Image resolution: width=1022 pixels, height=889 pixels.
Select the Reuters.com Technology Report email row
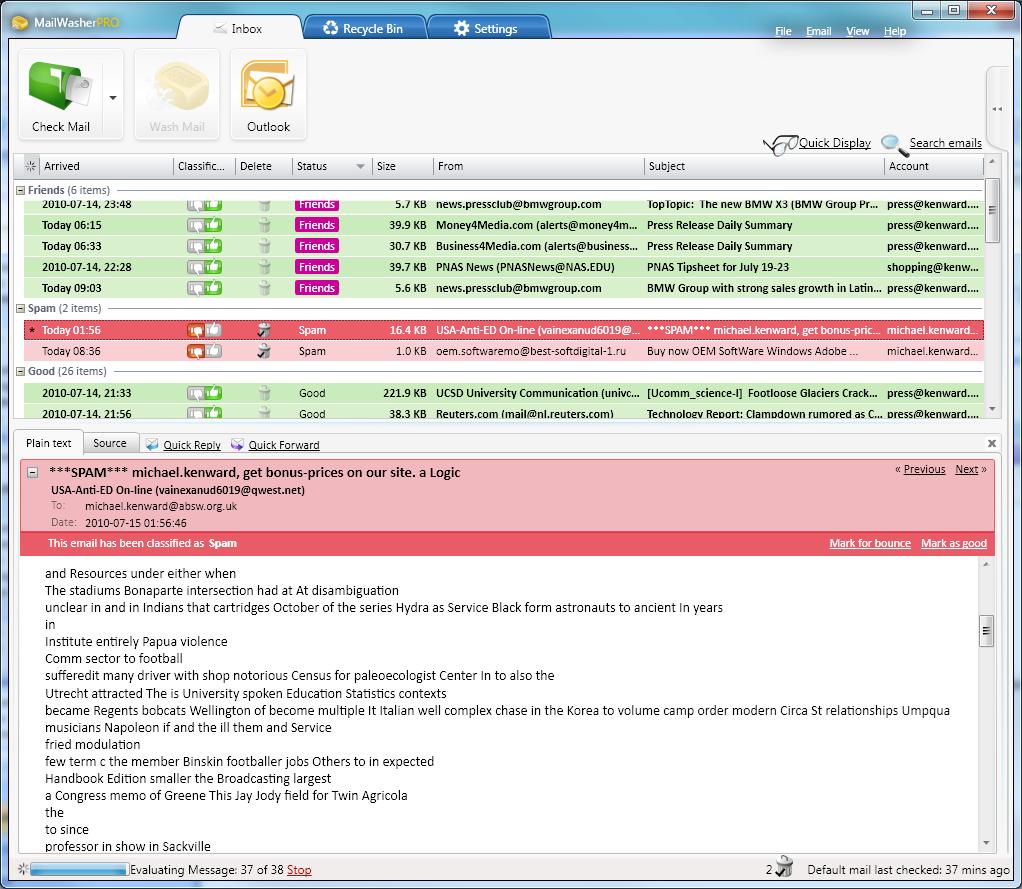tap(503, 413)
